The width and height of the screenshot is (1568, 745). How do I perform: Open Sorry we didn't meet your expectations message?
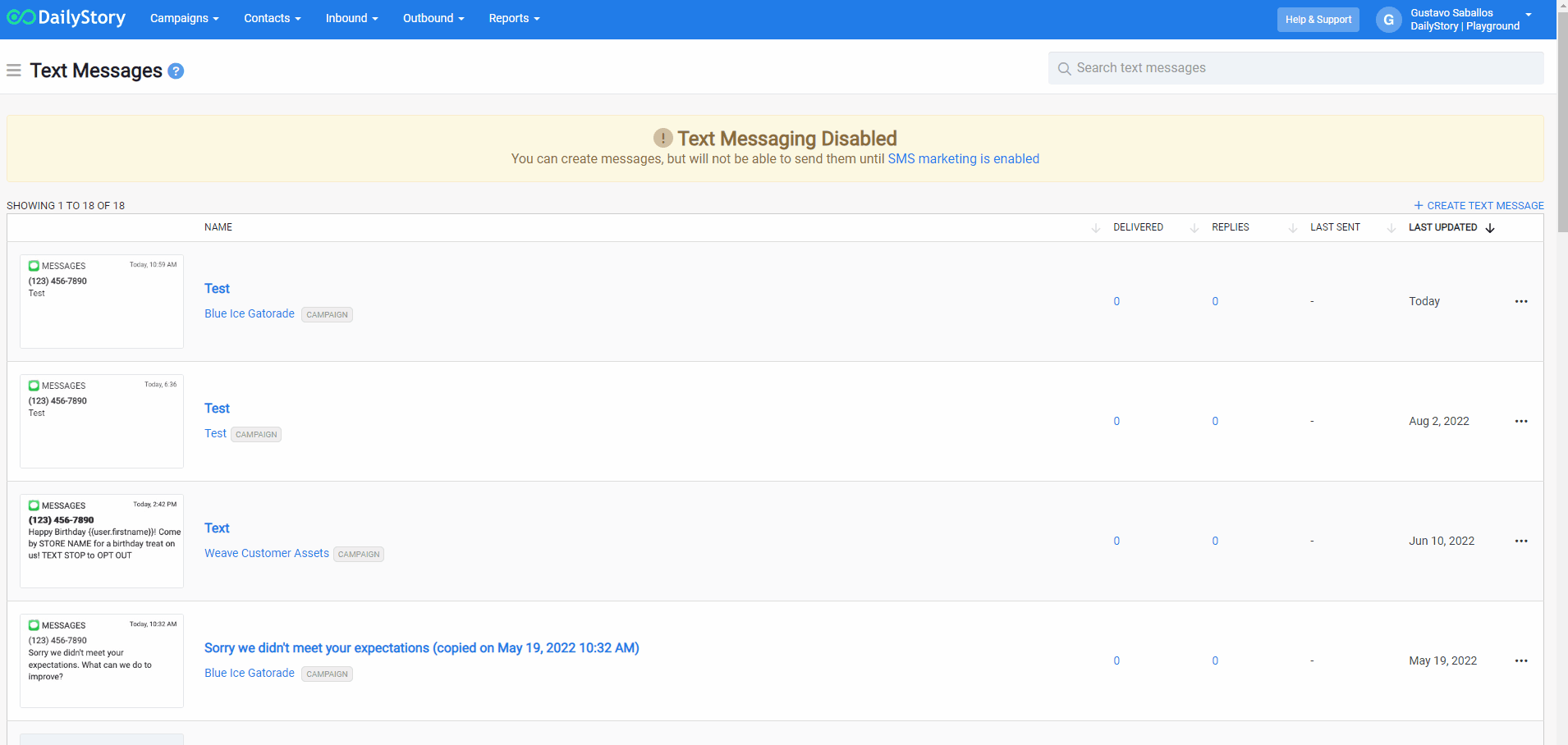[x=422, y=648]
